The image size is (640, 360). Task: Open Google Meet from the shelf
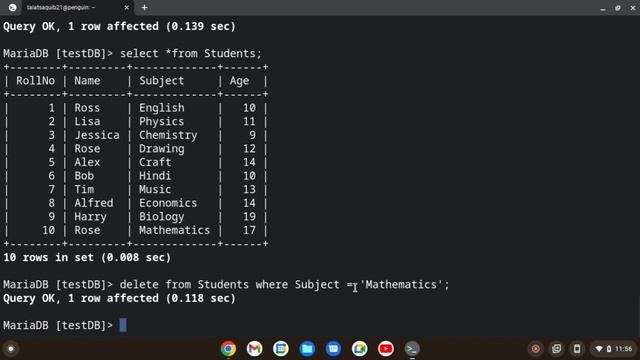coord(359,349)
